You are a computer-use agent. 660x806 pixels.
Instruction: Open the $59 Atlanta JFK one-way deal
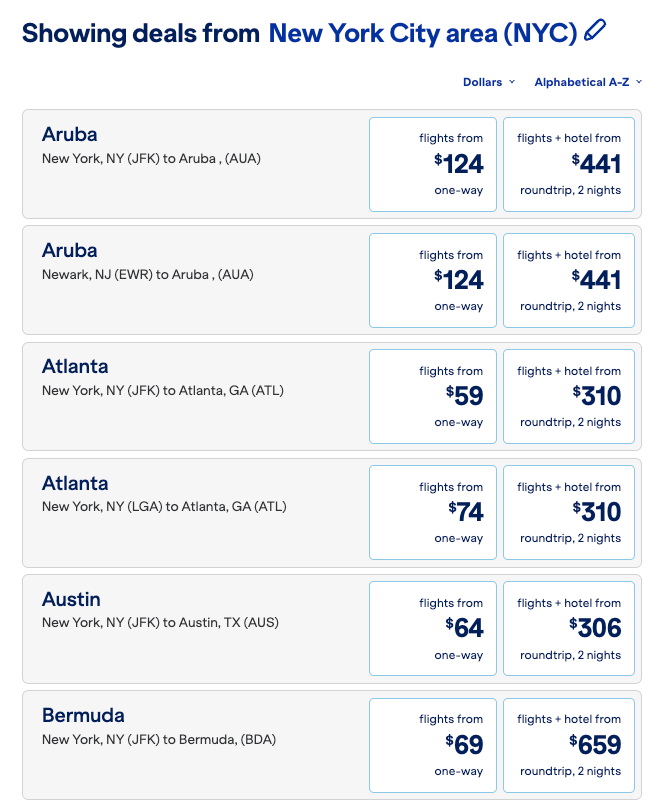(x=432, y=396)
